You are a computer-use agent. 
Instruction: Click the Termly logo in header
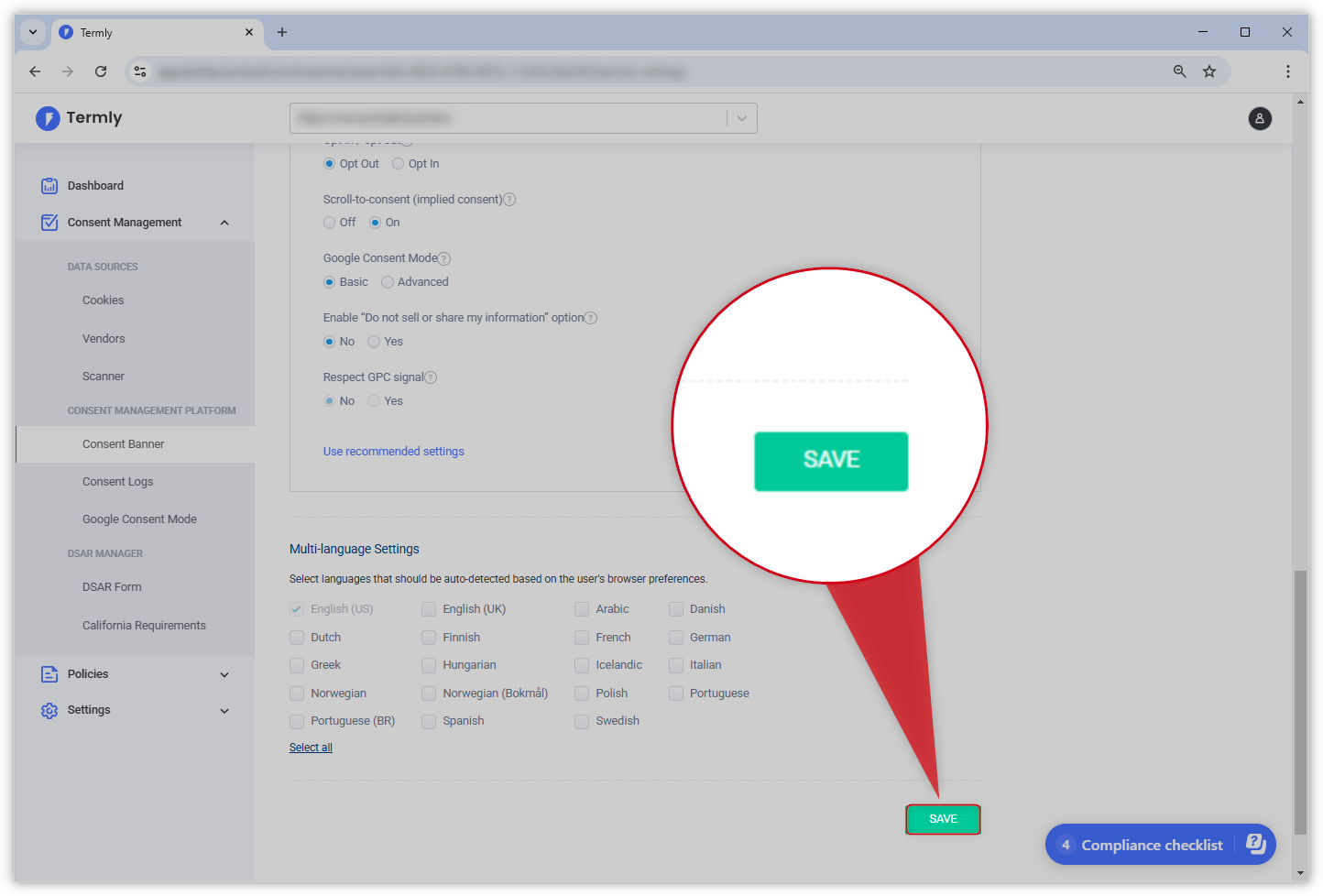(79, 118)
